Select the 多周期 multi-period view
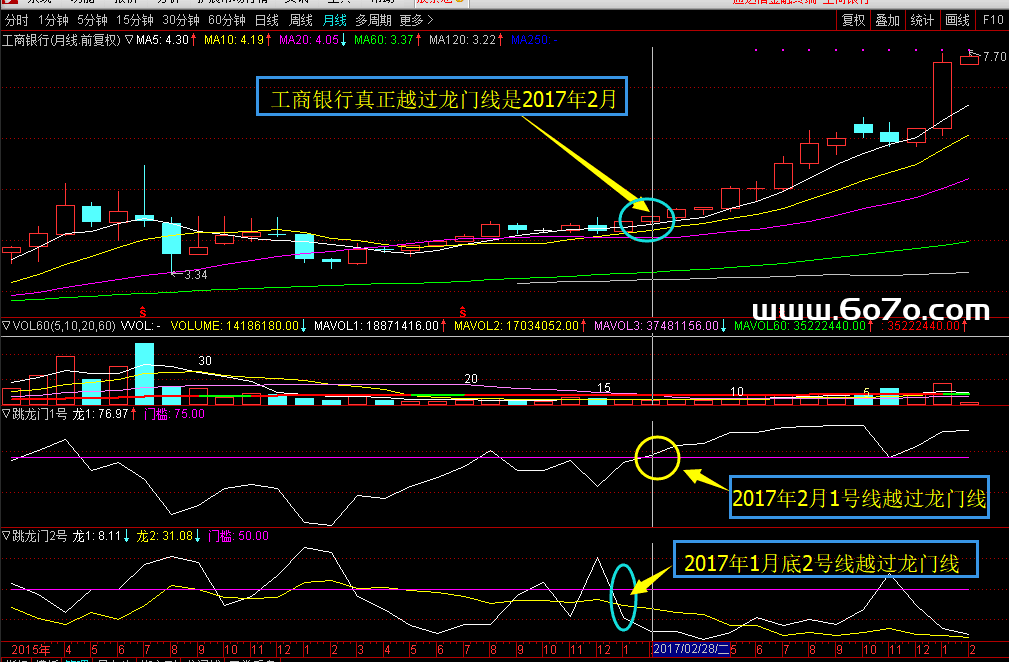Viewport: 1009px width, 662px height. 375,20
